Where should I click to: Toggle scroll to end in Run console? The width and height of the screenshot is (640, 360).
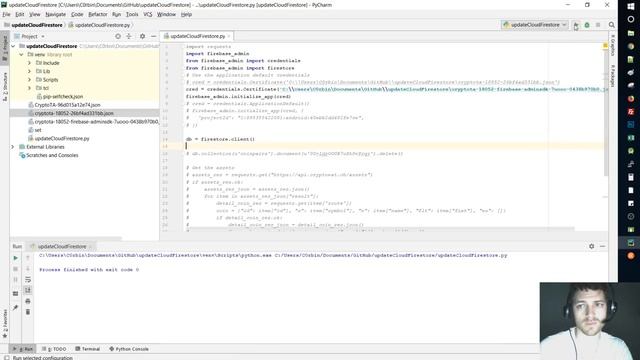(x=28, y=290)
